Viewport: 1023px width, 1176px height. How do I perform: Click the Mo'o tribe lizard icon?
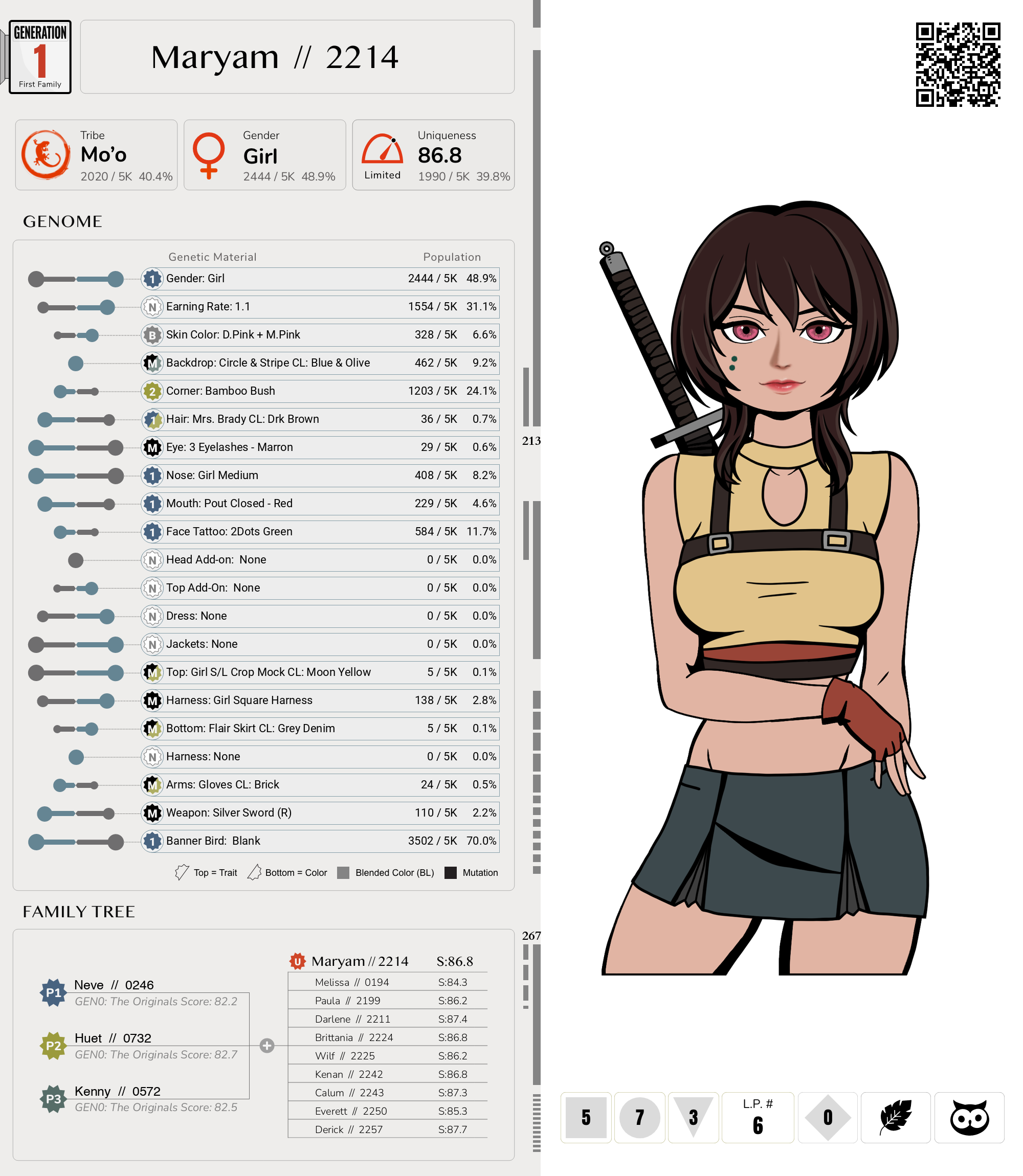[46, 154]
